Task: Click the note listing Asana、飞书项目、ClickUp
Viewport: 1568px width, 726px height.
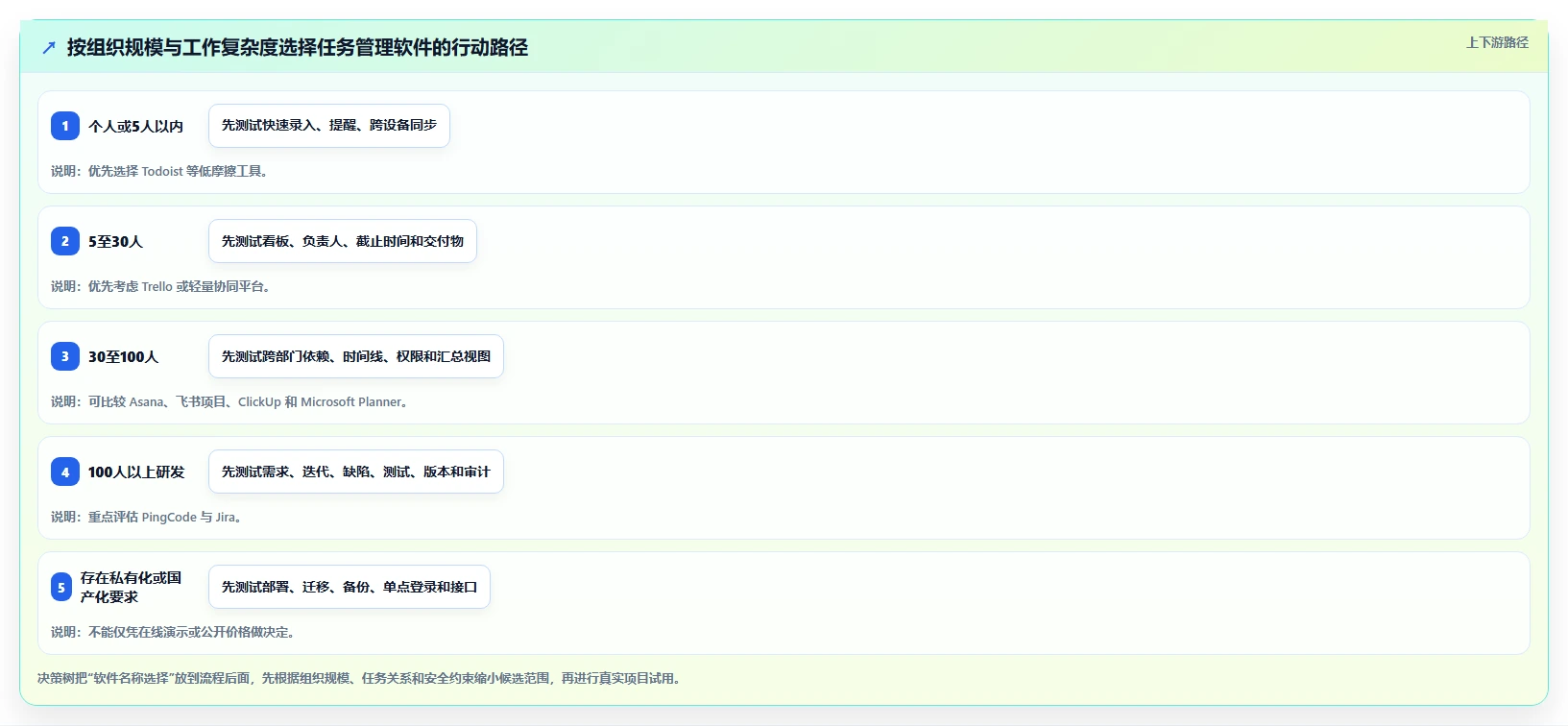Action: pos(231,401)
